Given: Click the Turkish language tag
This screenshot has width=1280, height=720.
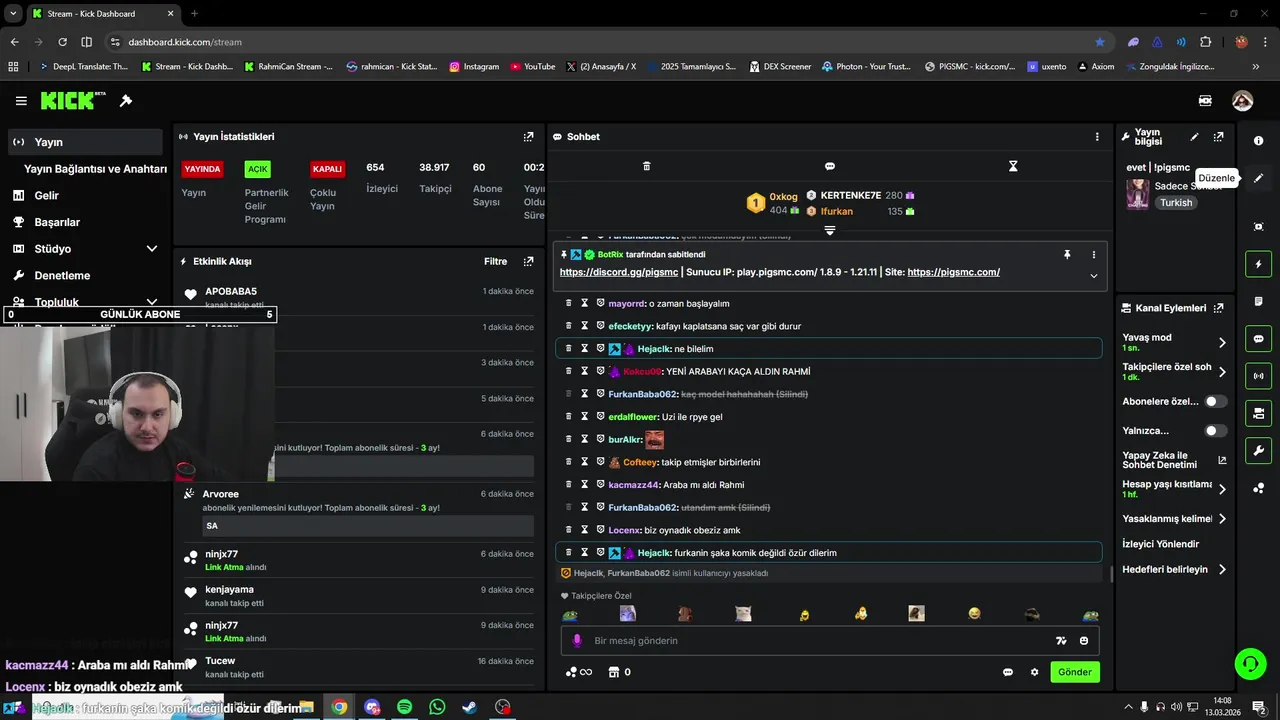Looking at the screenshot, I should pos(1176,203).
